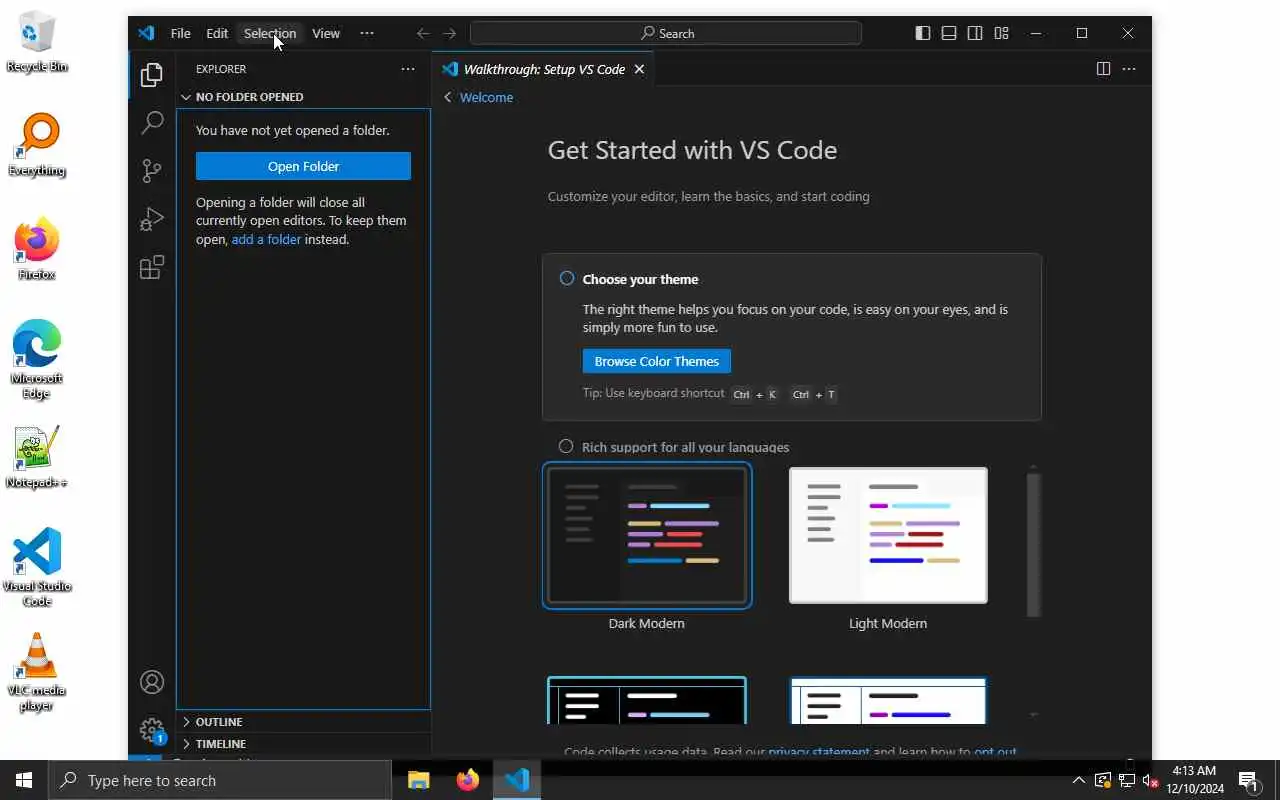Choose the Light Modern theme preview
This screenshot has height=800, width=1280.
(x=888, y=535)
